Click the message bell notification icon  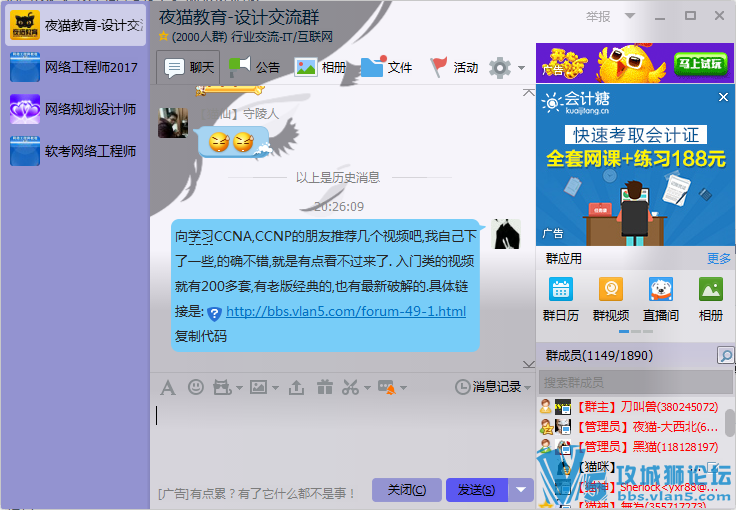387,388
